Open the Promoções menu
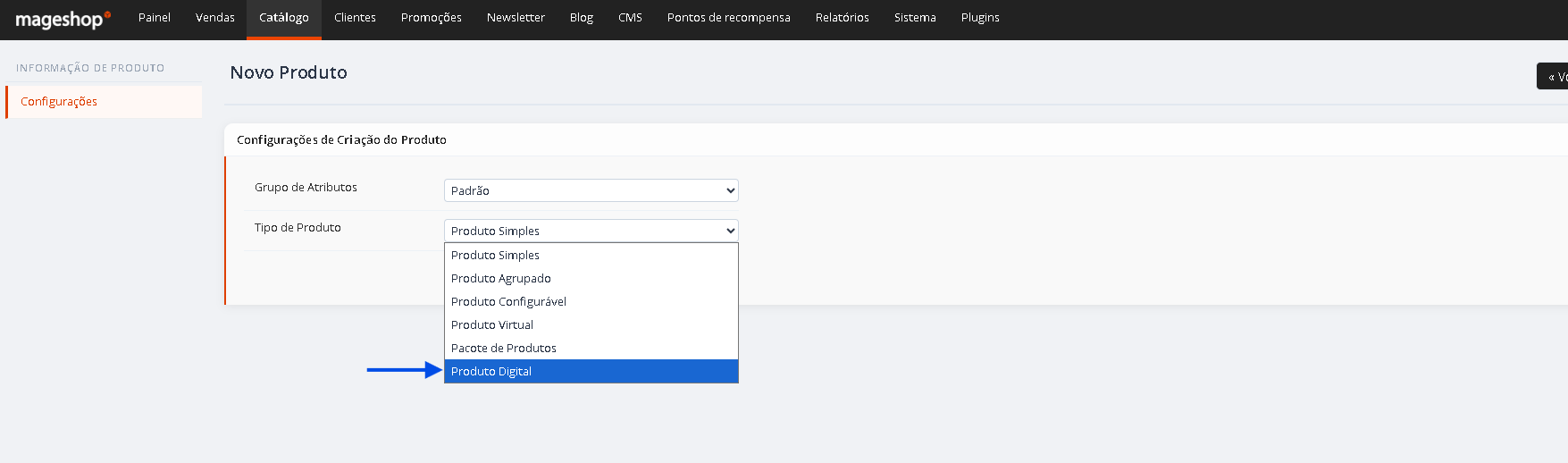This screenshot has height=463, width=1568. point(432,18)
